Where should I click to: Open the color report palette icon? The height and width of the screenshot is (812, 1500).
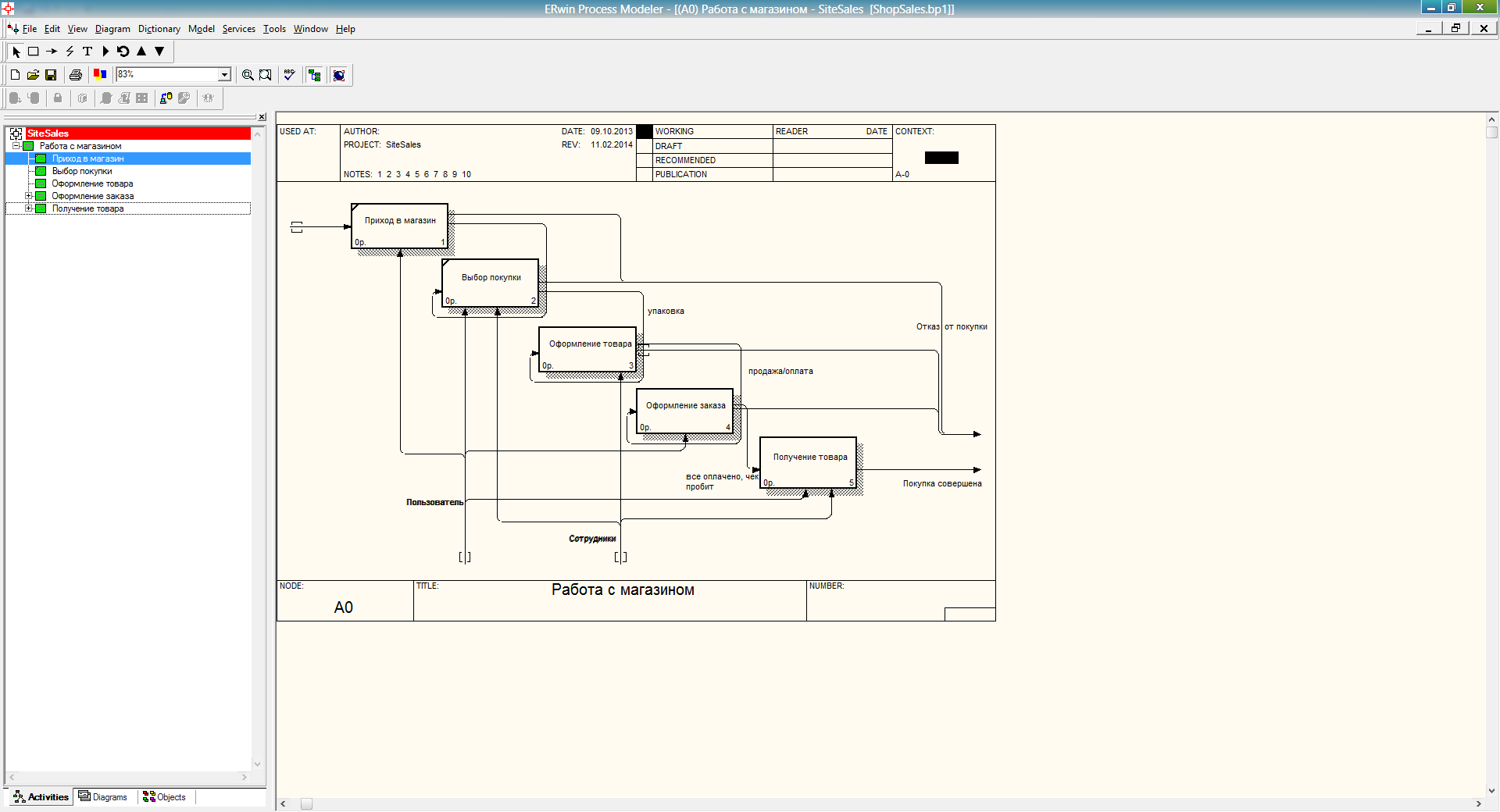[x=100, y=75]
